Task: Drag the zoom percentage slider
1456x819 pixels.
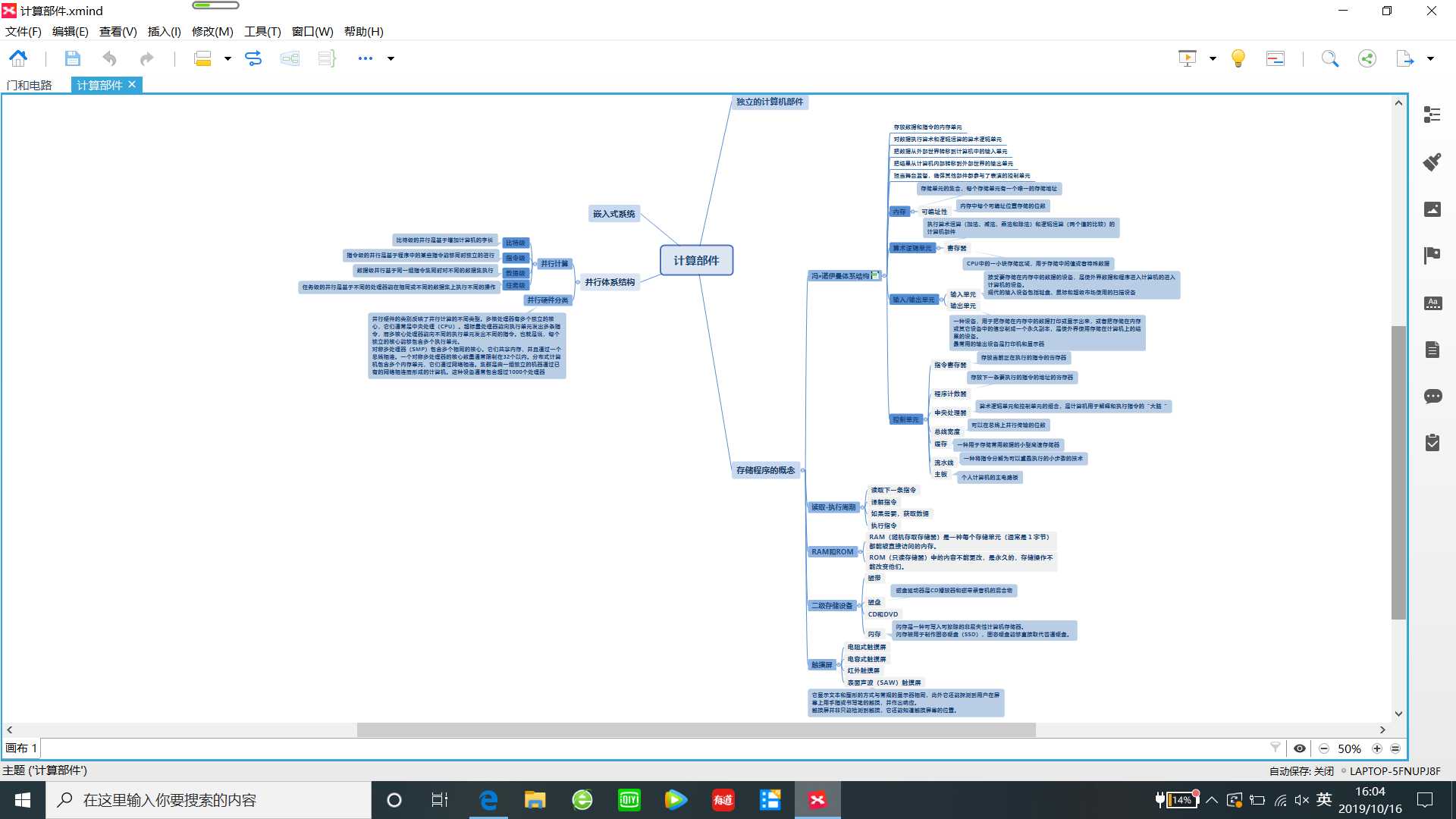Action: click(x=1351, y=748)
